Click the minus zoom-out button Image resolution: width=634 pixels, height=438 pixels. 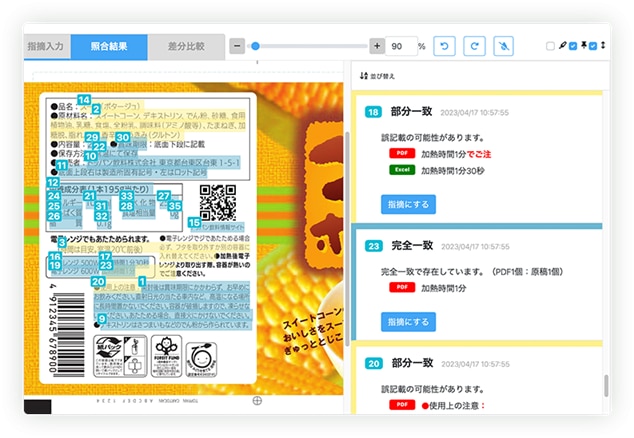point(237,46)
